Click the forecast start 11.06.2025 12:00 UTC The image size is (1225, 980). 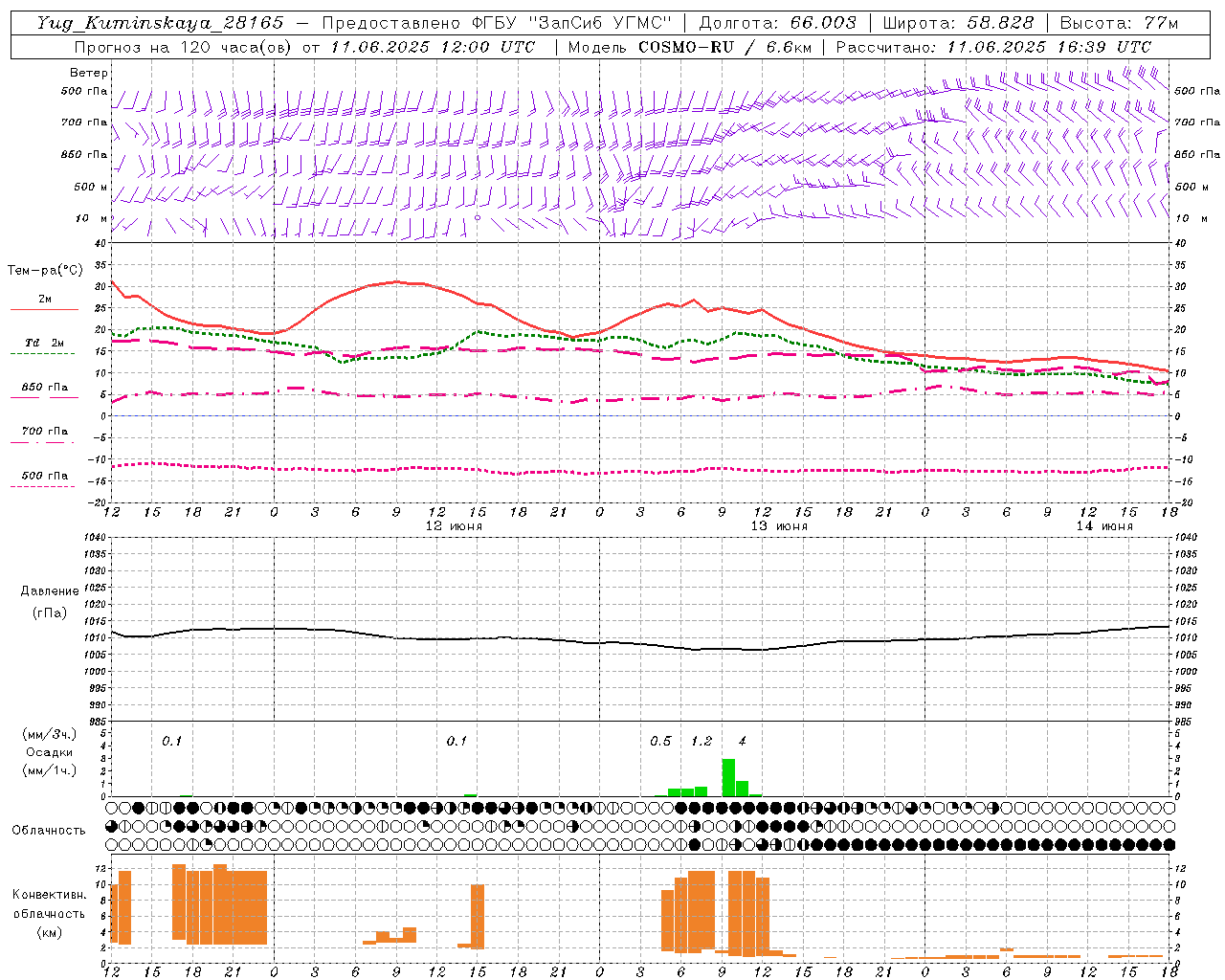click(x=433, y=47)
